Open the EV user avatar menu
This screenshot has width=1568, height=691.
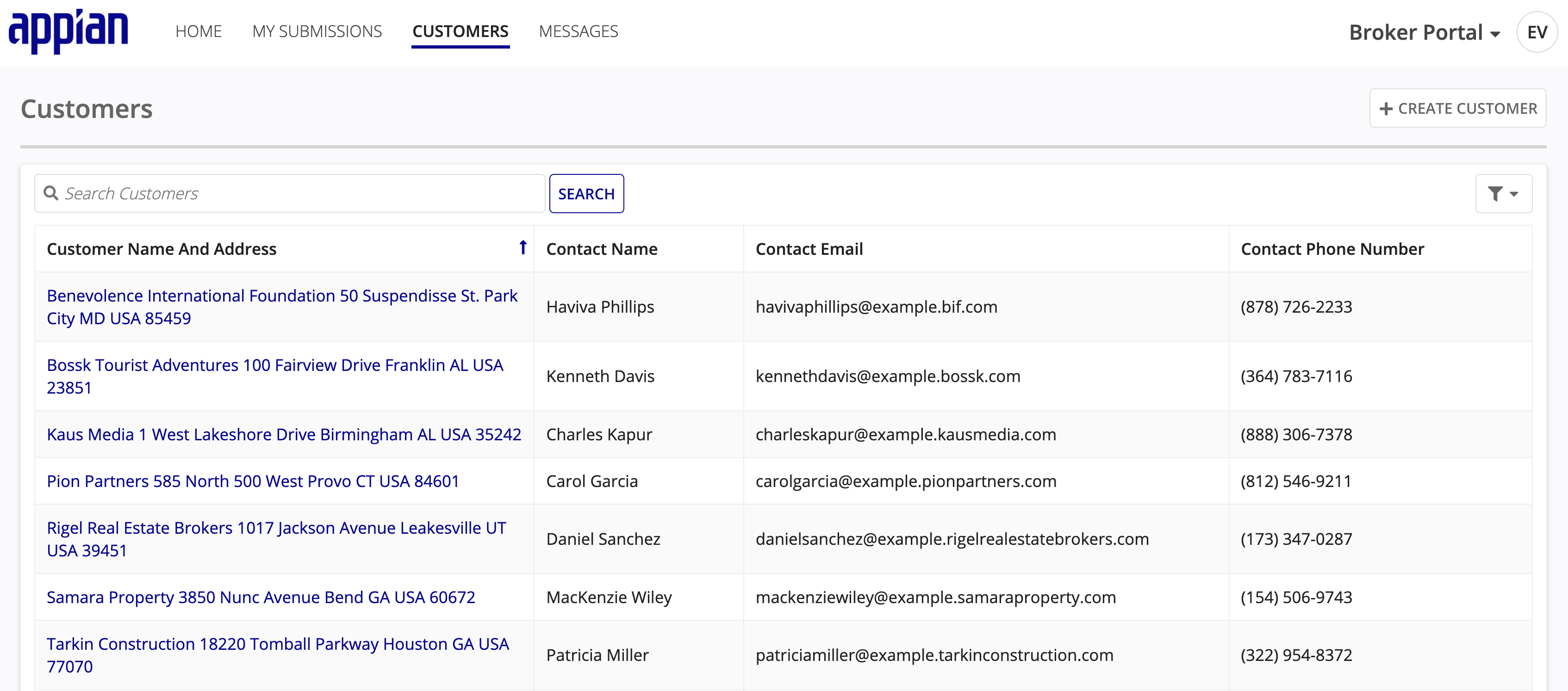[x=1537, y=31]
